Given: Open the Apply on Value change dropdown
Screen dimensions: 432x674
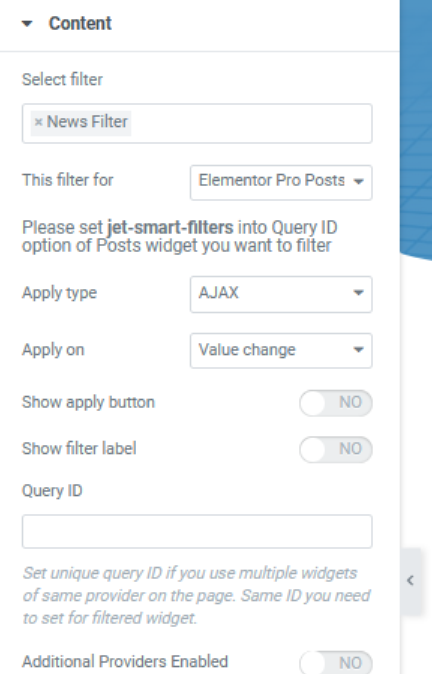Looking at the screenshot, I should pyautogui.click(x=281, y=351).
